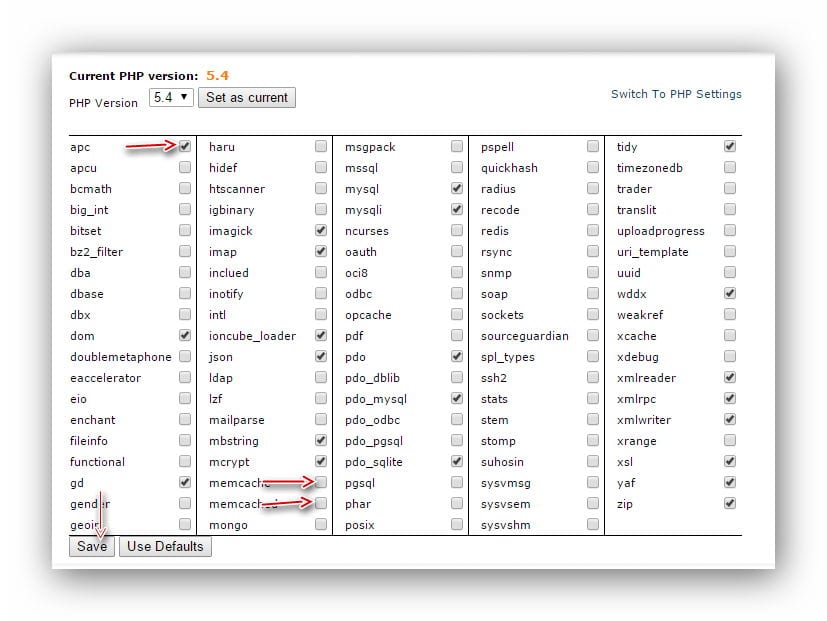Click the Use Defaults button
827x621 pixels.
pyautogui.click(x=165, y=546)
